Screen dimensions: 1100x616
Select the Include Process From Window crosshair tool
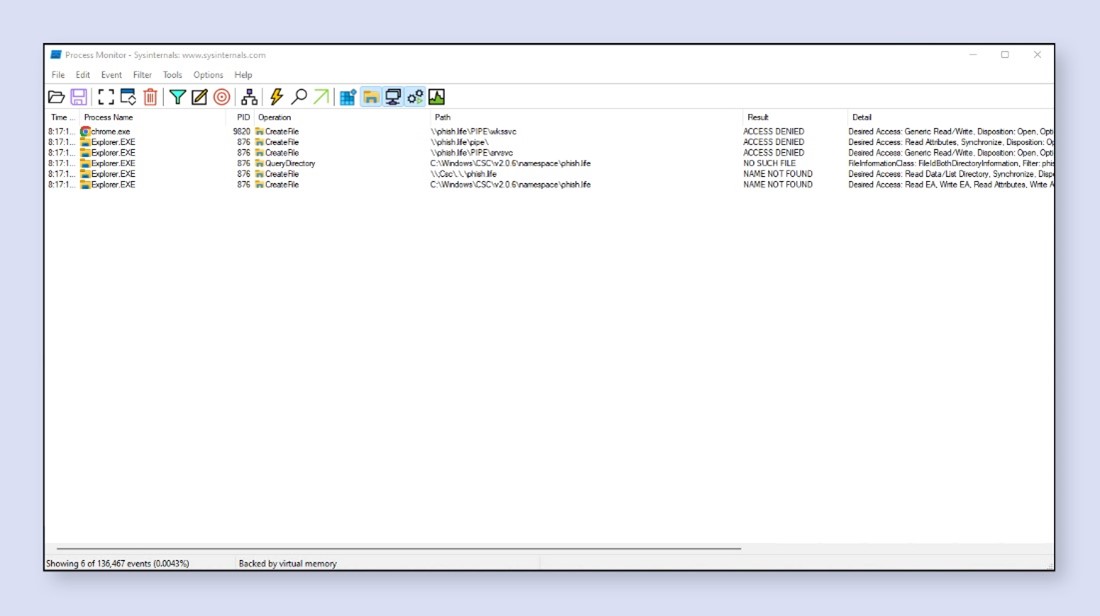pyautogui.click(x=222, y=97)
